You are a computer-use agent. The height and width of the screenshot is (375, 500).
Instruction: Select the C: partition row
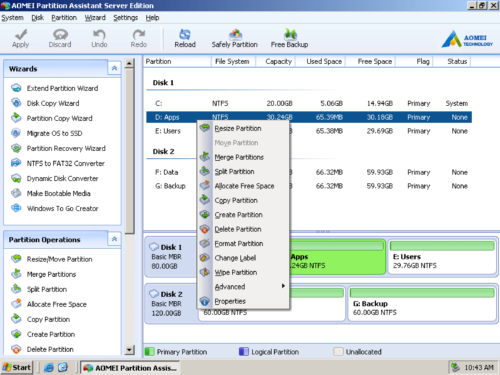pyautogui.click(x=309, y=103)
